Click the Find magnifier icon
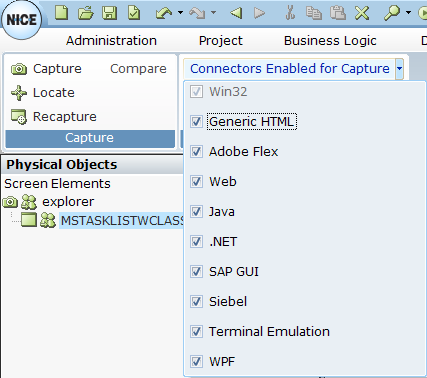427x378 pixels. [x=392, y=13]
